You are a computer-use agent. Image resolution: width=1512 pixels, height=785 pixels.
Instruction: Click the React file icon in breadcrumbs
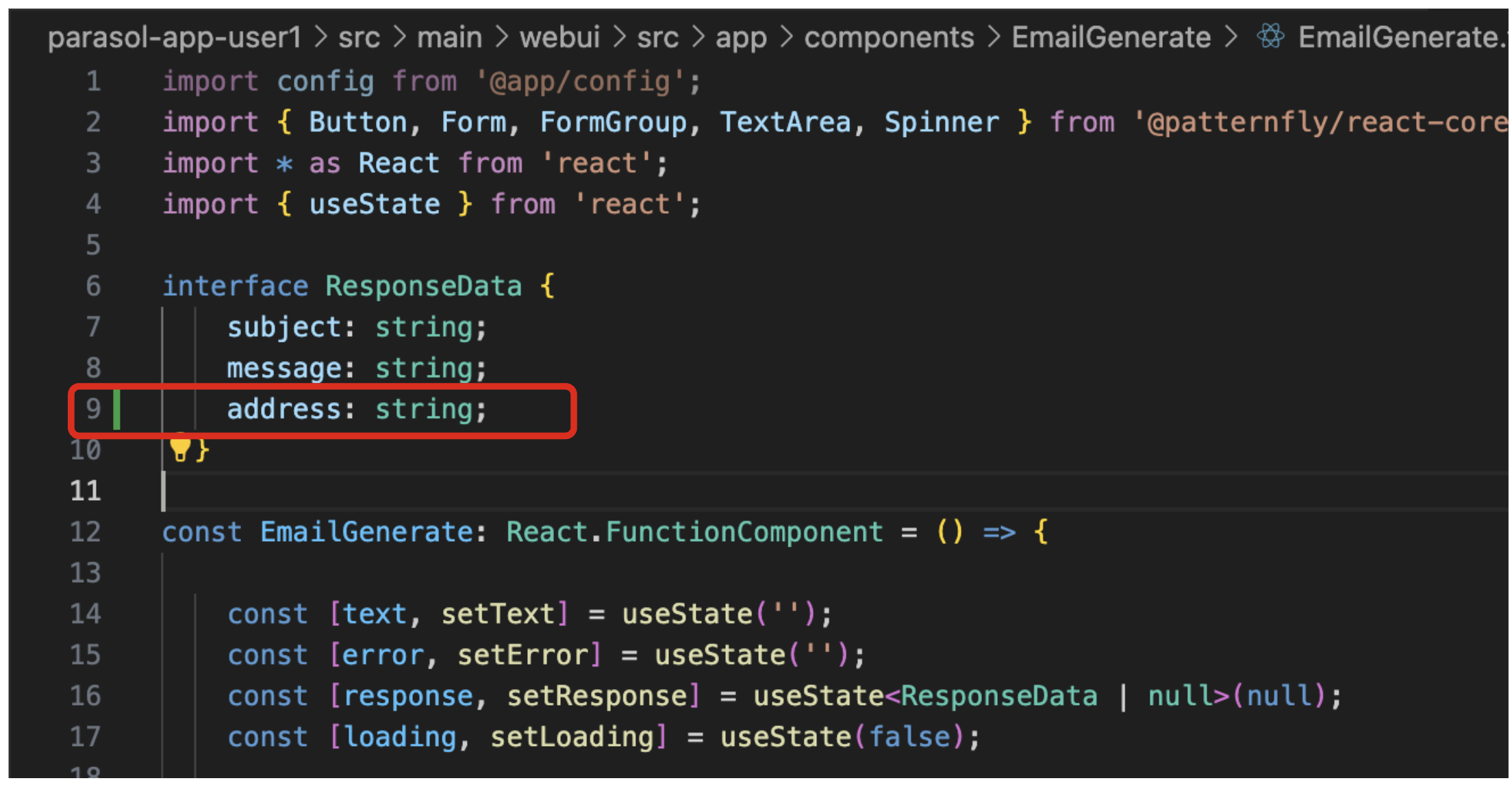pos(1270,36)
